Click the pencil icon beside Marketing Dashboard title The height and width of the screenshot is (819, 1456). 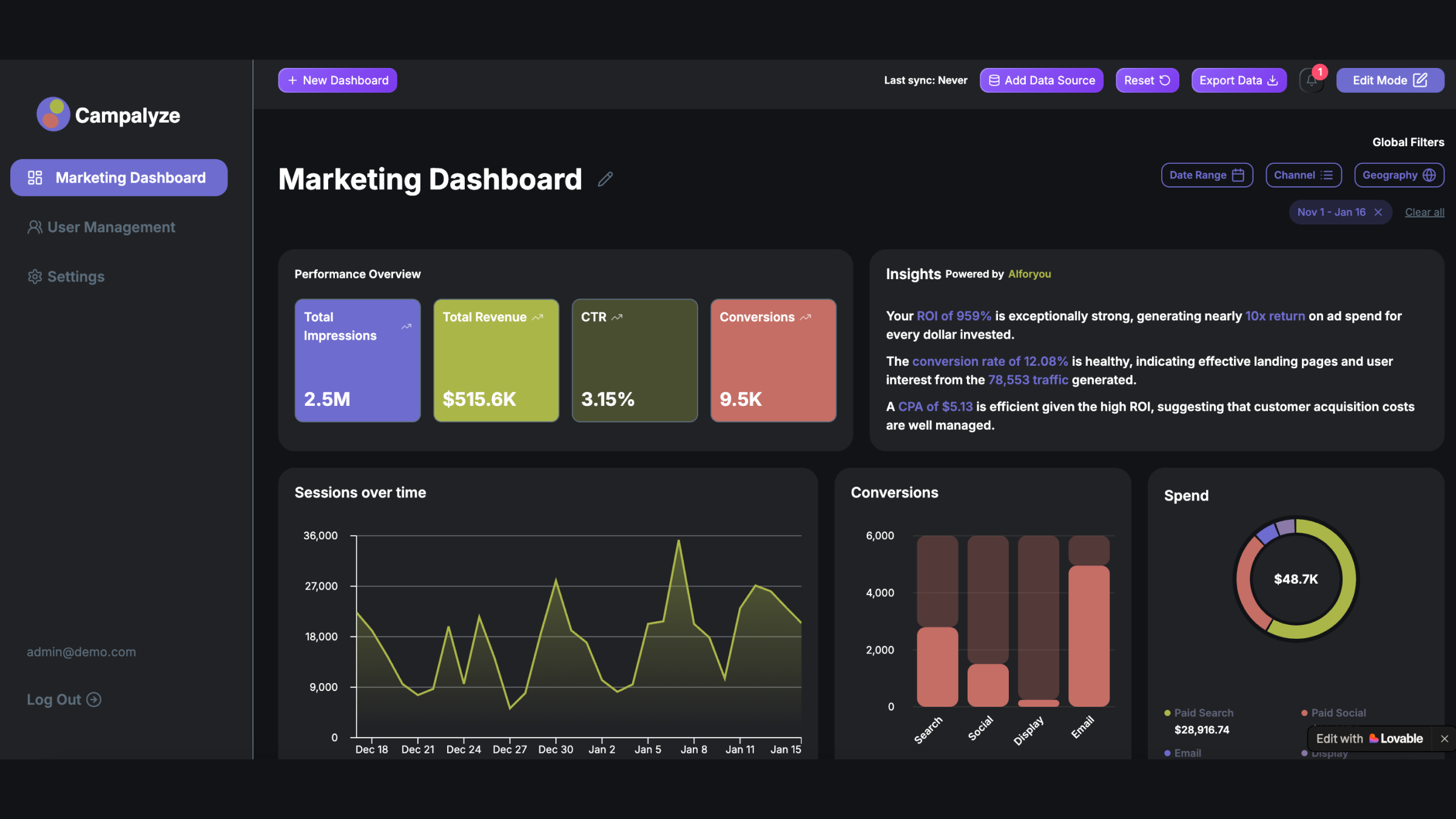pos(605,179)
